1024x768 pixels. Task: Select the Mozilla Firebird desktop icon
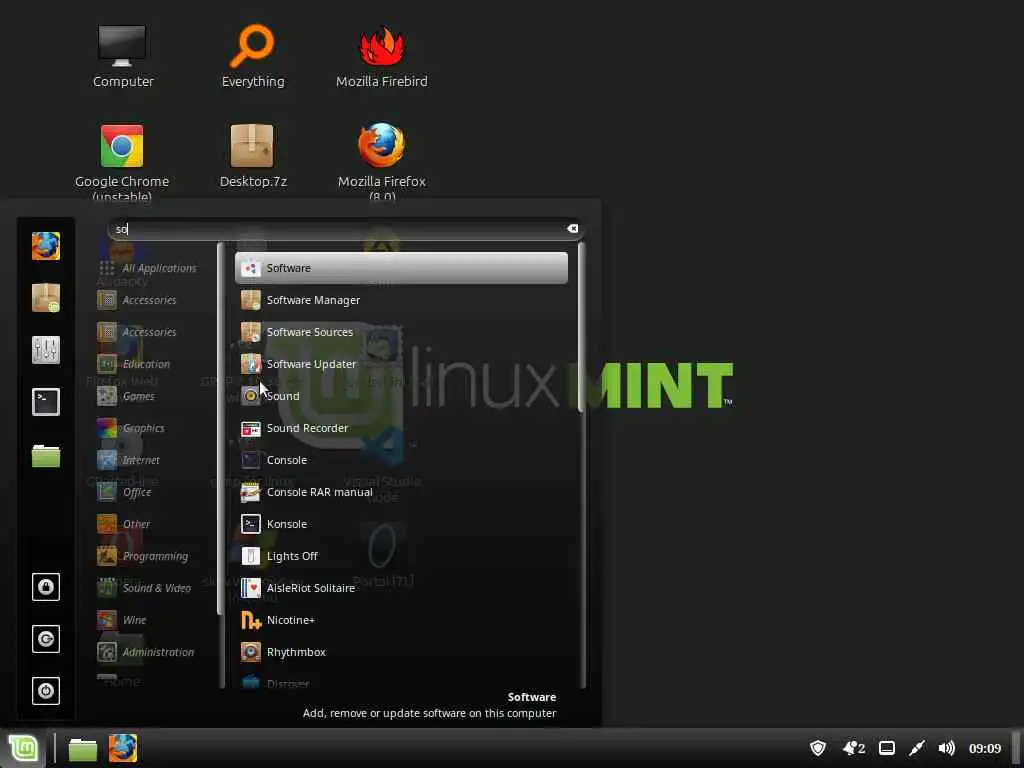[x=382, y=56]
